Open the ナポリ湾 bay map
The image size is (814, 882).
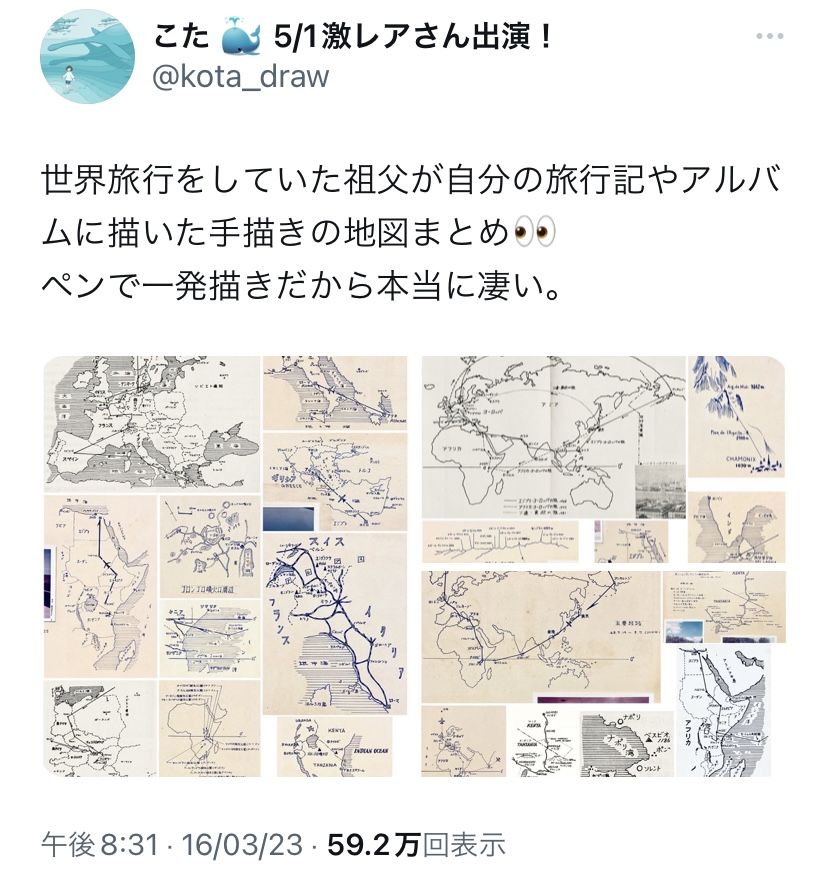(x=627, y=743)
